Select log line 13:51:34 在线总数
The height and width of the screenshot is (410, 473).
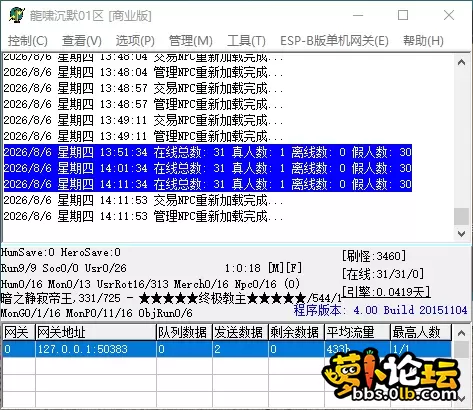[208, 152]
